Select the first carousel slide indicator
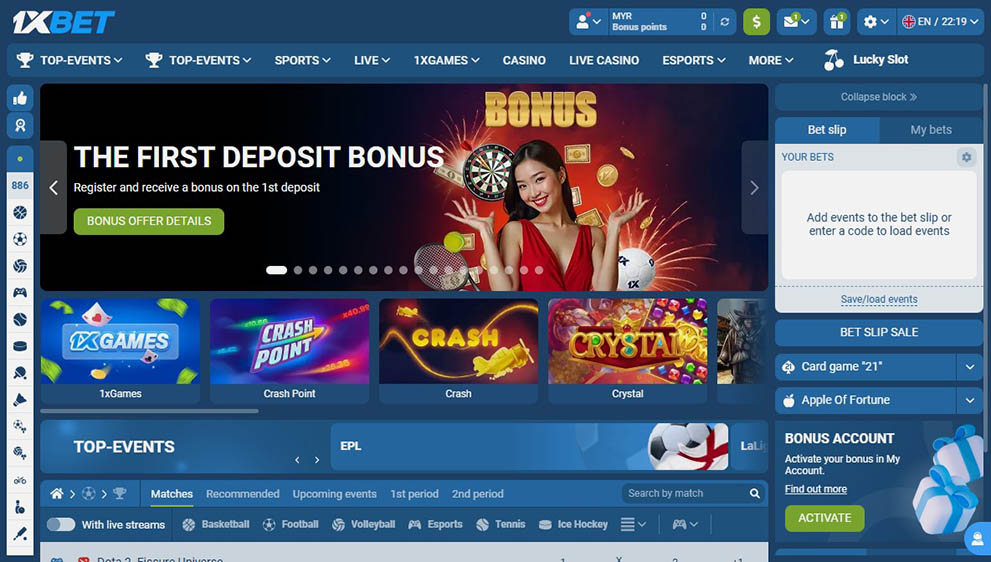991x562 pixels. (x=276, y=270)
